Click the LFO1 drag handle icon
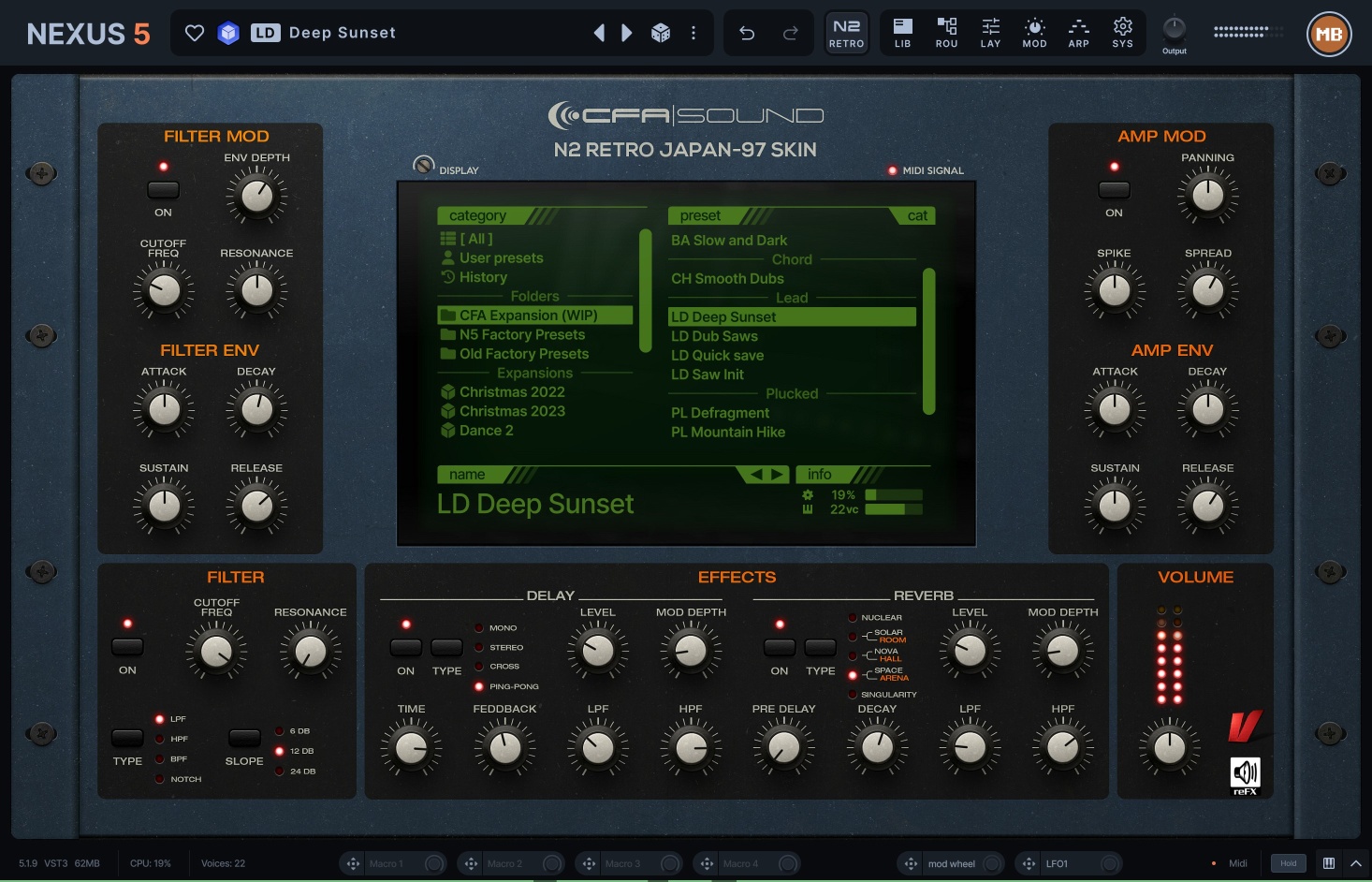The width and height of the screenshot is (1372, 882). click(x=1029, y=863)
